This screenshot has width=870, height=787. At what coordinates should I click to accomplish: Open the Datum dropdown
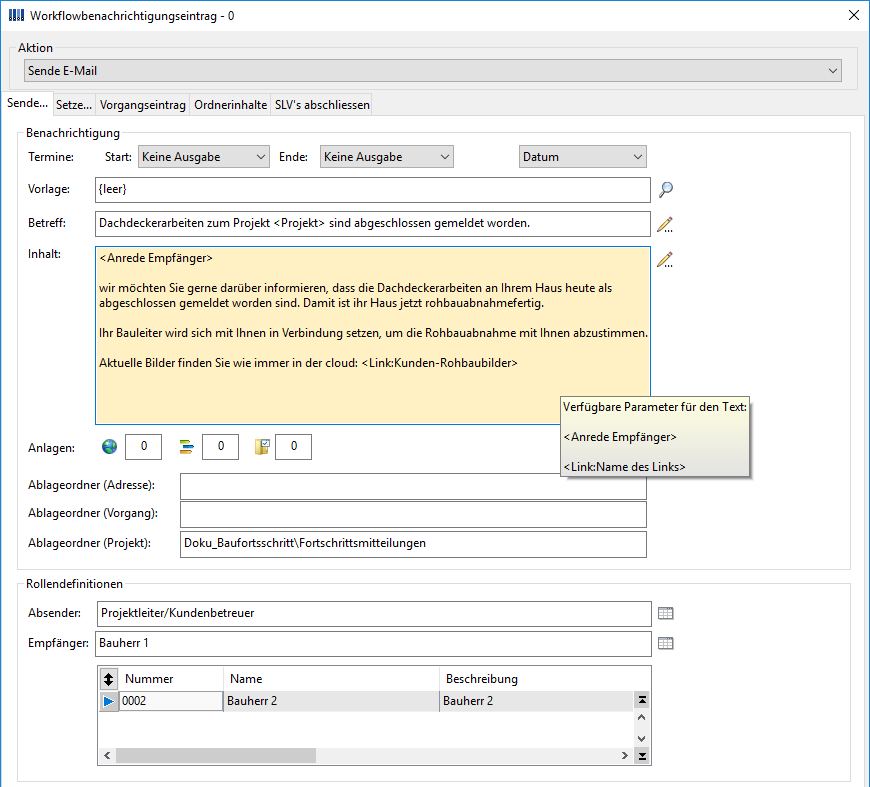pyautogui.click(x=583, y=157)
